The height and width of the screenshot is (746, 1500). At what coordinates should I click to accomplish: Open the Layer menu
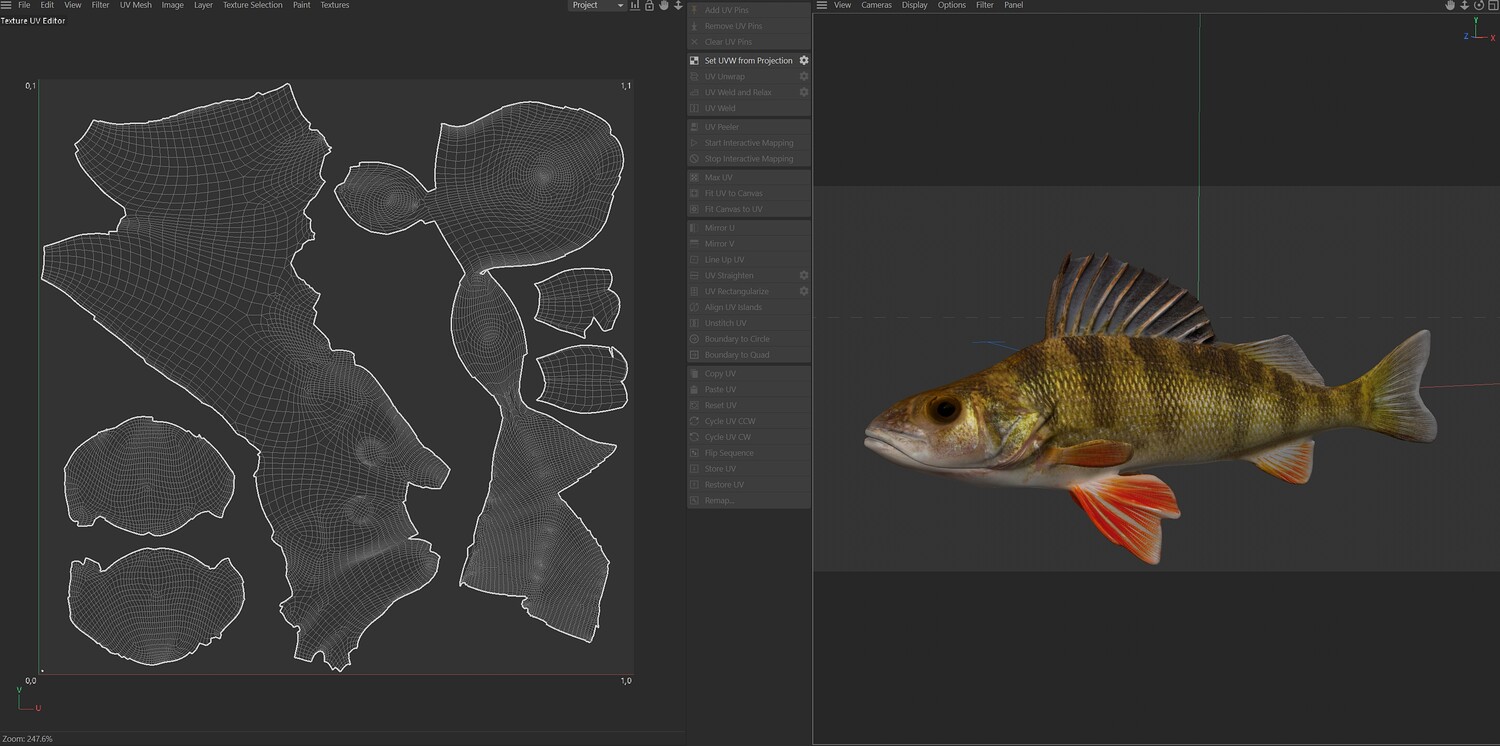(203, 5)
